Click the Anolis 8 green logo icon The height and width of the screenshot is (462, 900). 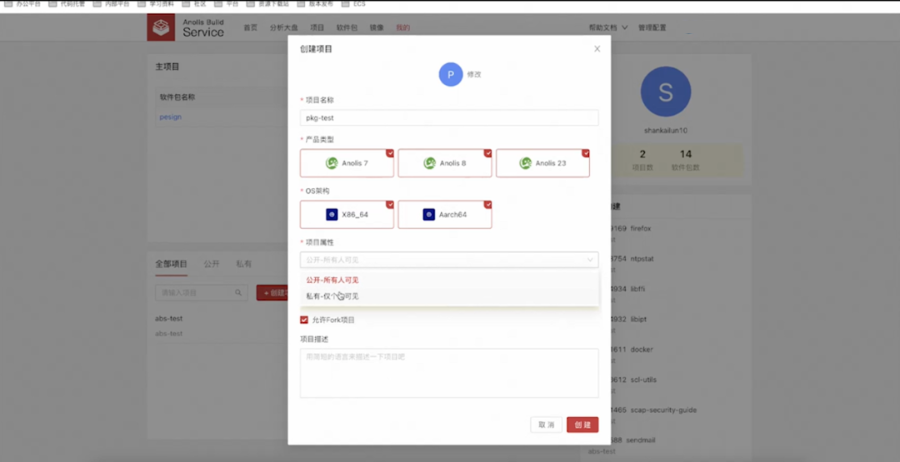point(429,163)
